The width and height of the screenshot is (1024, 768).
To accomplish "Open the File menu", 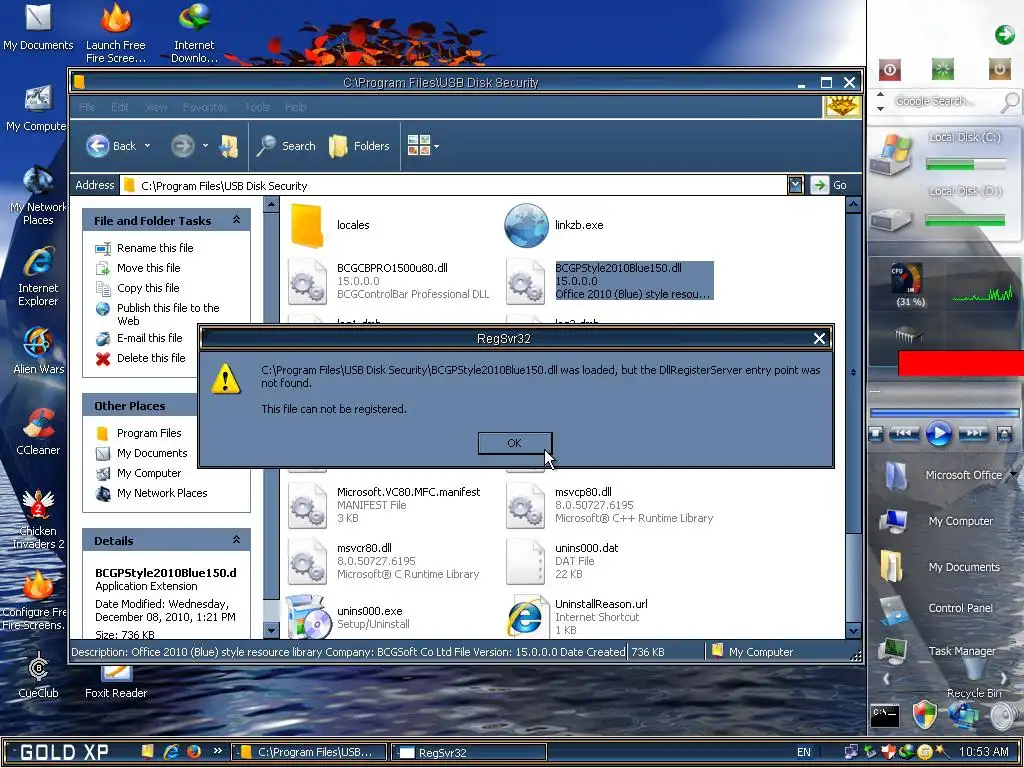I will pyautogui.click(x=87, y=107).
